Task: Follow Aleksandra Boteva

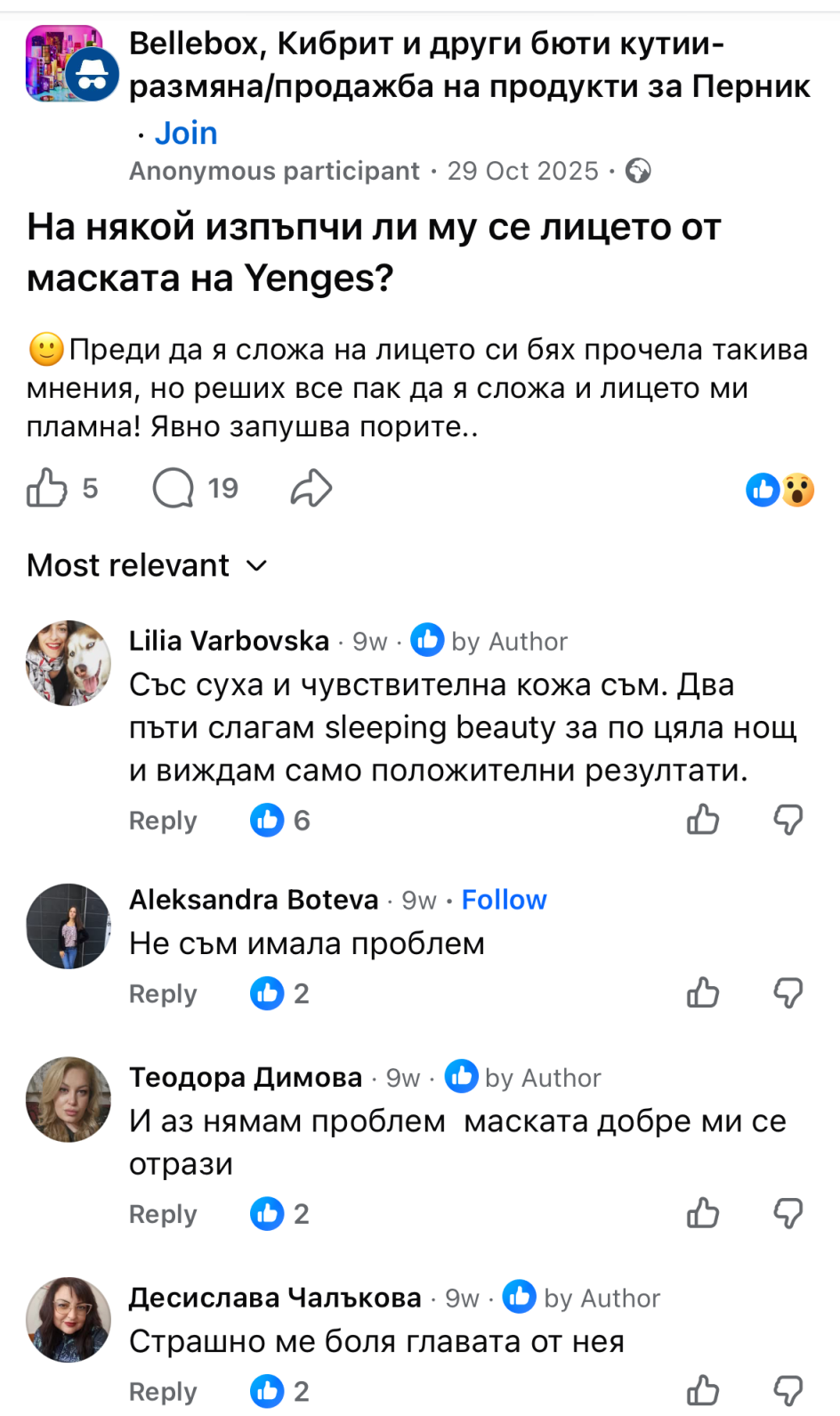Action: [504, 900]
